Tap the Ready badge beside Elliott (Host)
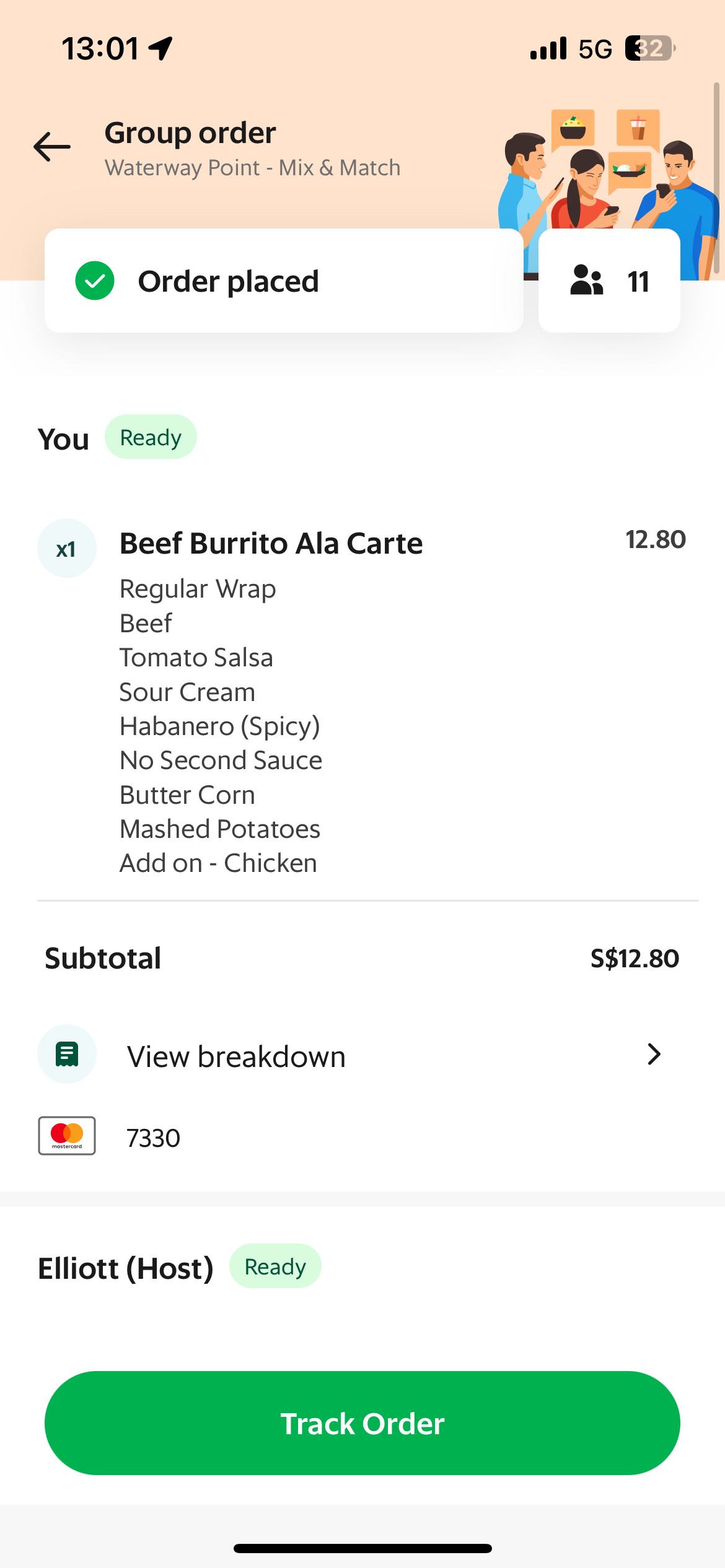725x1568 pixels. point(275,1266)
